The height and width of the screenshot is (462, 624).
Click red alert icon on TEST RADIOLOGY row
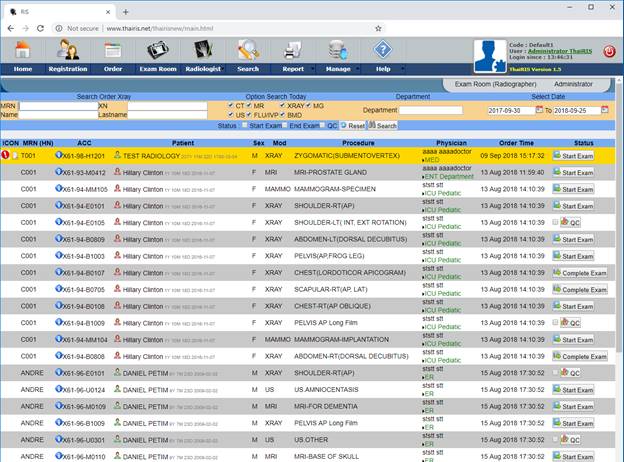[x=6, y=156]
